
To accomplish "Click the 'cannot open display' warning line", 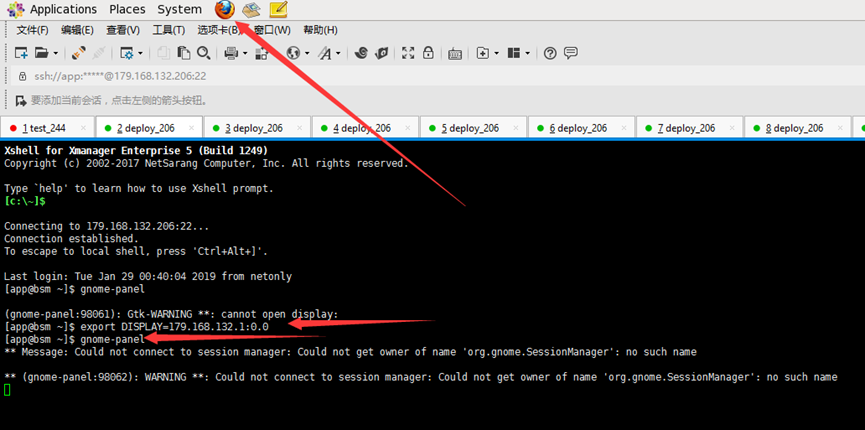I will point(171,314).
